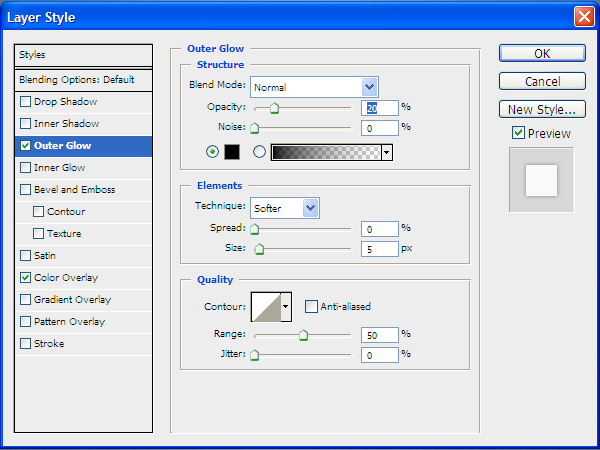
Task: Enable the Drop Shadow checkbox
Action: pos(25,102)
